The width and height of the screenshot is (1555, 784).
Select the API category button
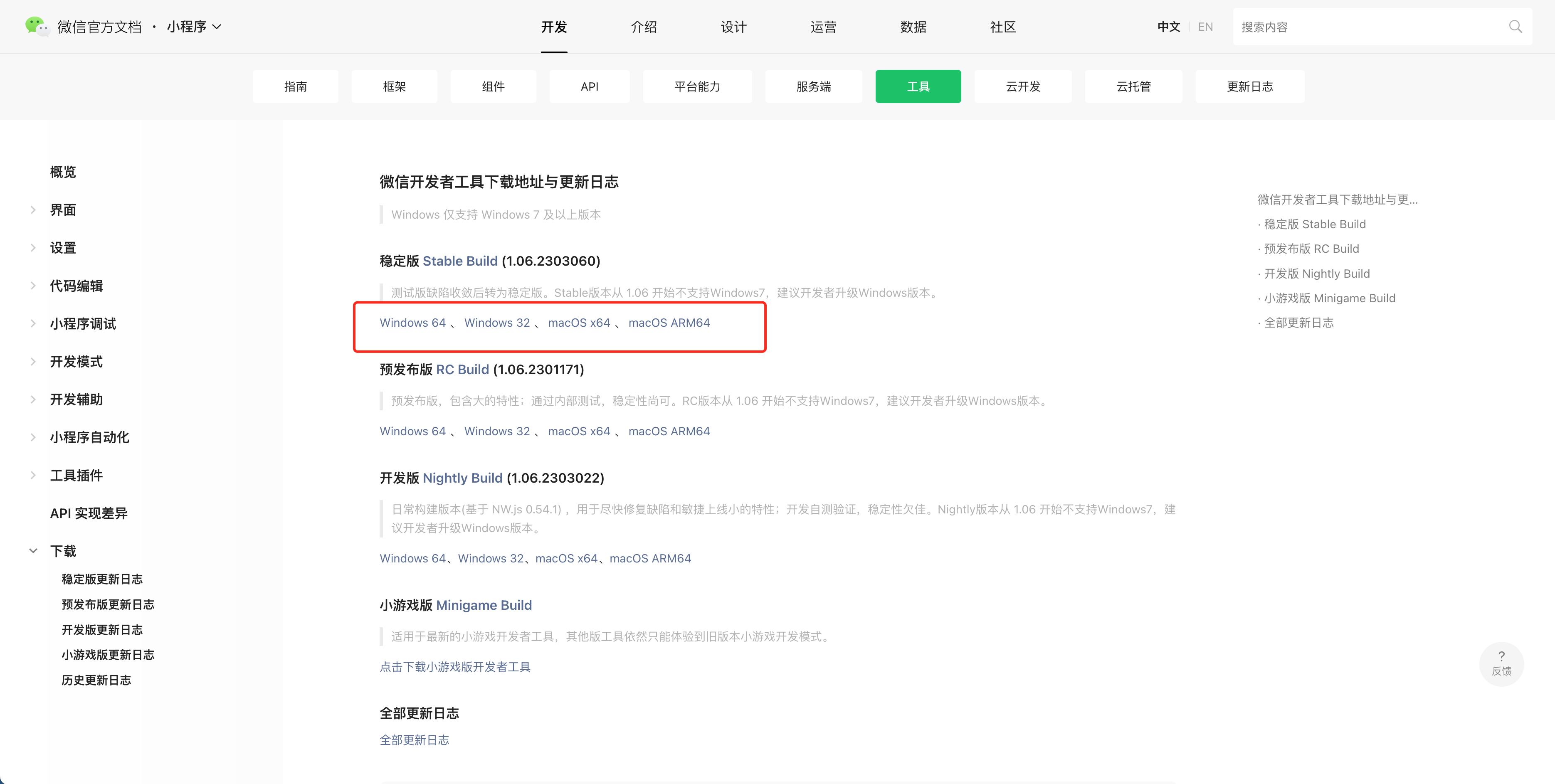pyautogui.click(x=590, y=86)
